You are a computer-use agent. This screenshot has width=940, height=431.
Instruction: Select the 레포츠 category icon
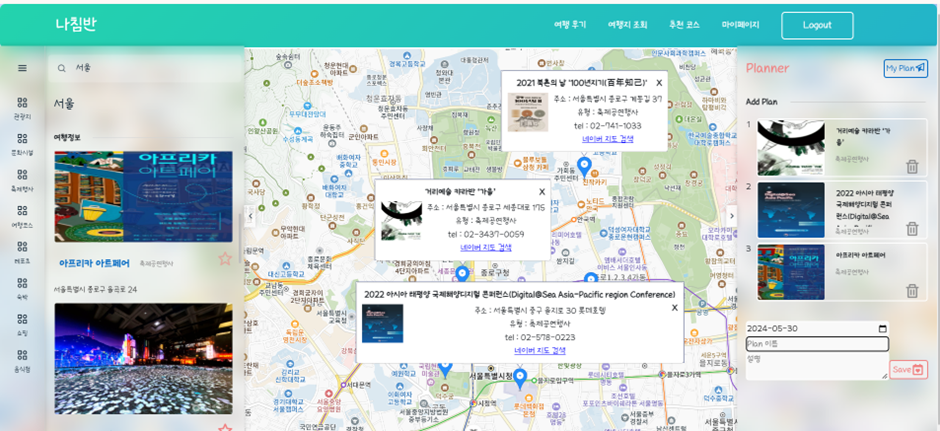tap(22, 246)
